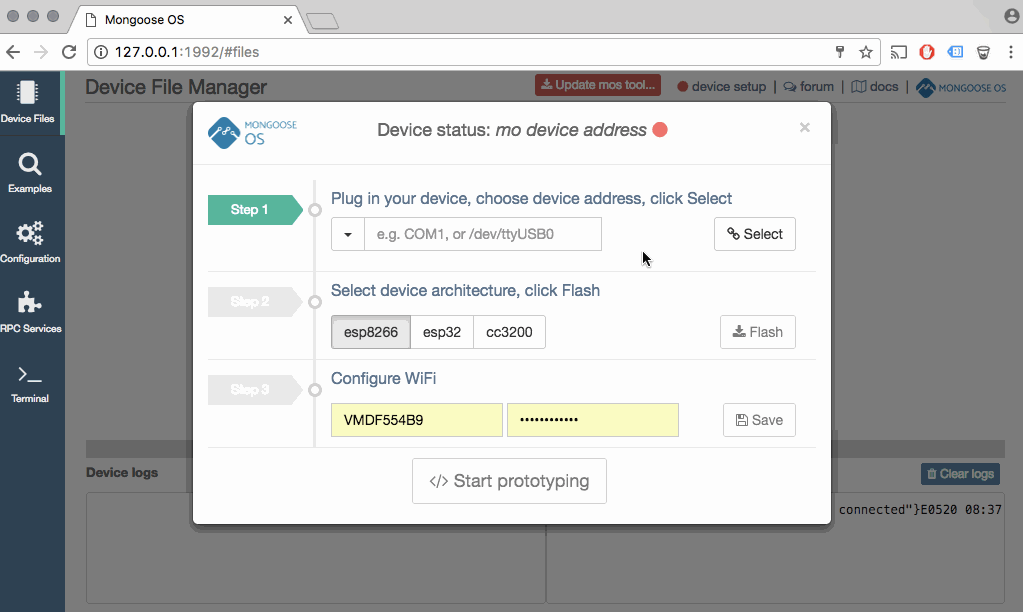The height and width of the screenshot is (612, 1023).
Task: Click the Step 1 label
Action: pos(254,209)
